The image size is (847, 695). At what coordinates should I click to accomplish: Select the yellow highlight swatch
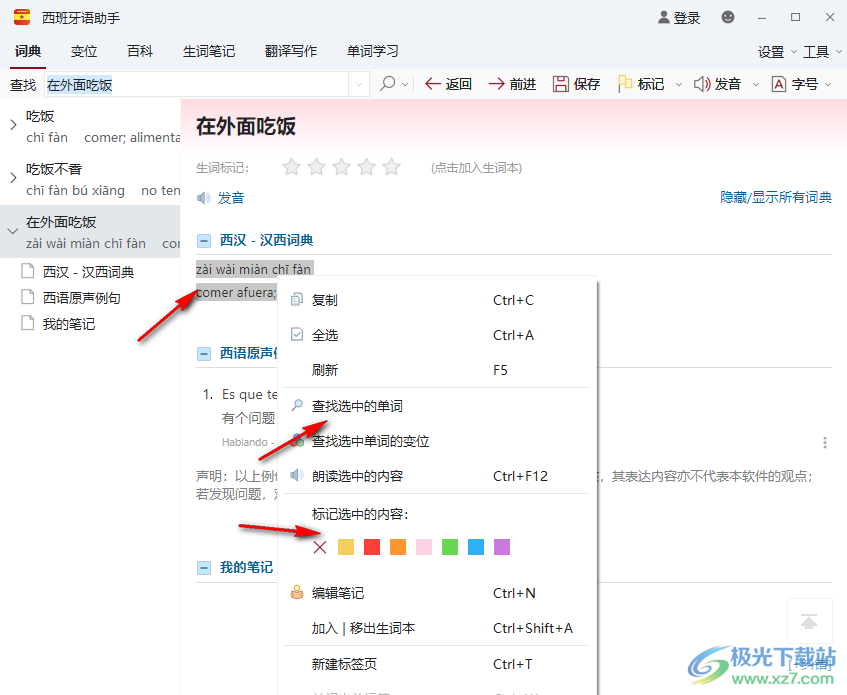click(x=346, y=547)
